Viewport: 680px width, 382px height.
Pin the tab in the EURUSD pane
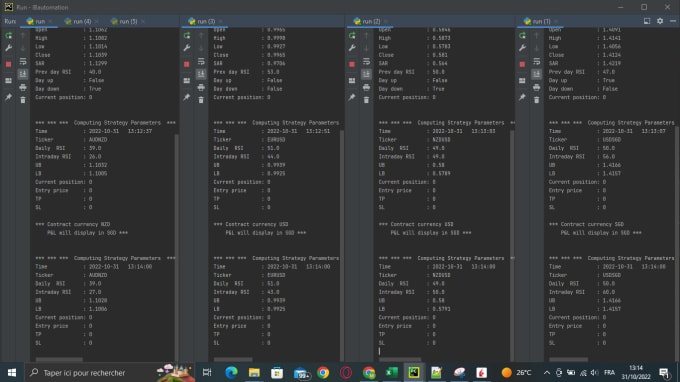point(187,98)
